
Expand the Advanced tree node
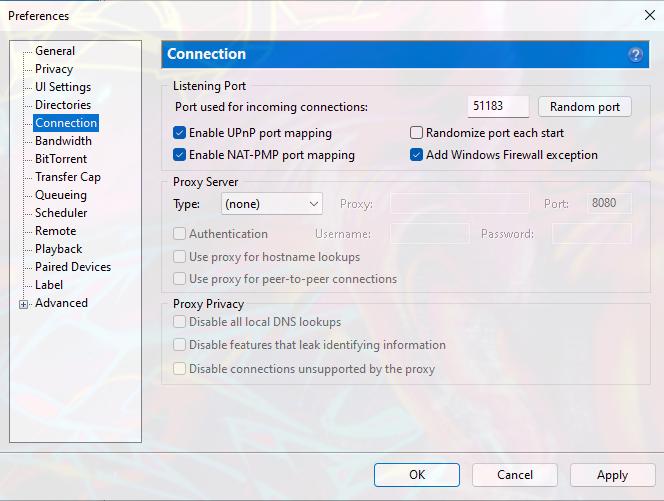click(24, 304)
